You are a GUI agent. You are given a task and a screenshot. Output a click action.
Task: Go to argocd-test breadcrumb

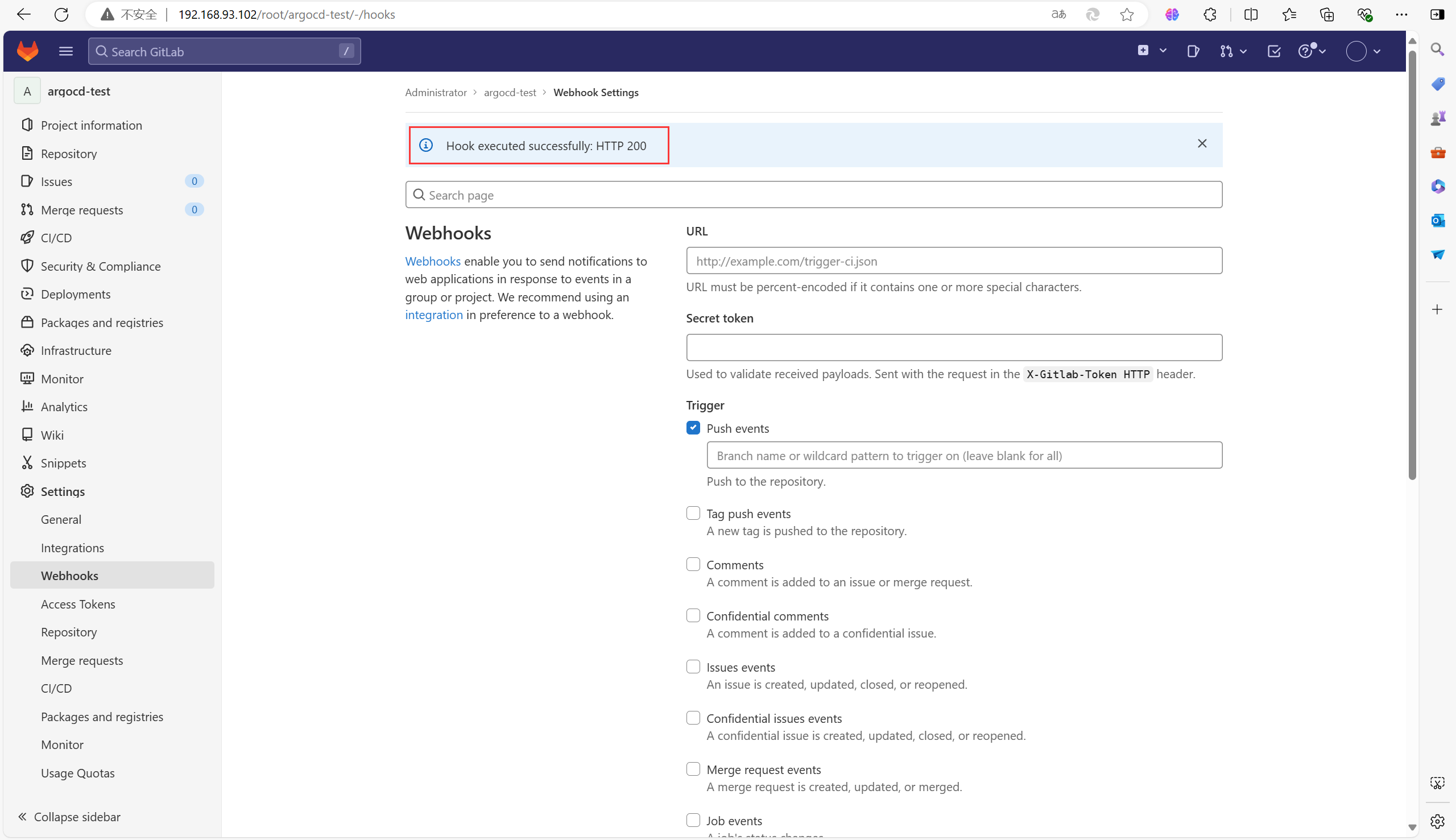[x=510, y=92]
